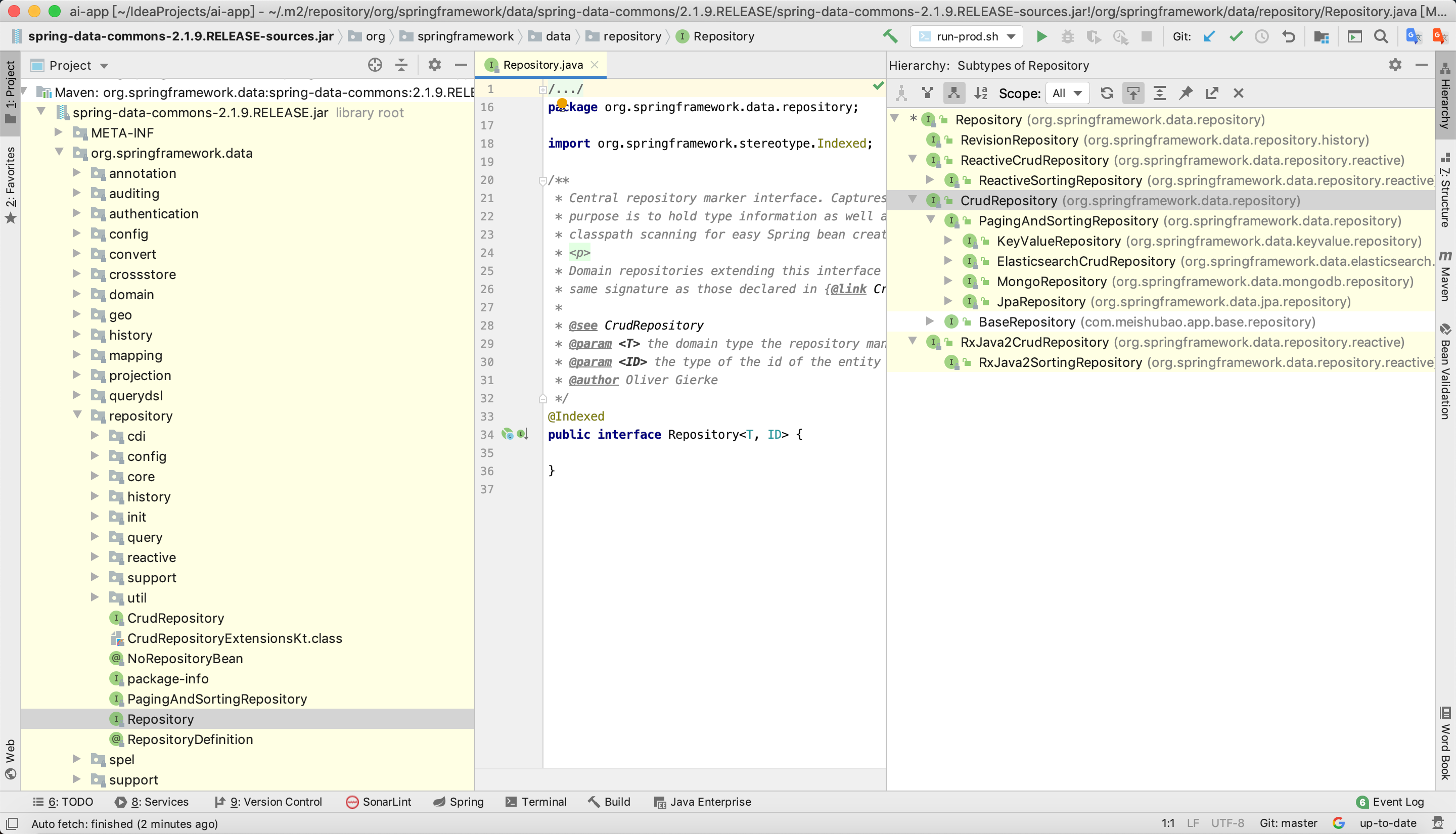Revert changes with the rollback arrow

[x=1288, y=36]
